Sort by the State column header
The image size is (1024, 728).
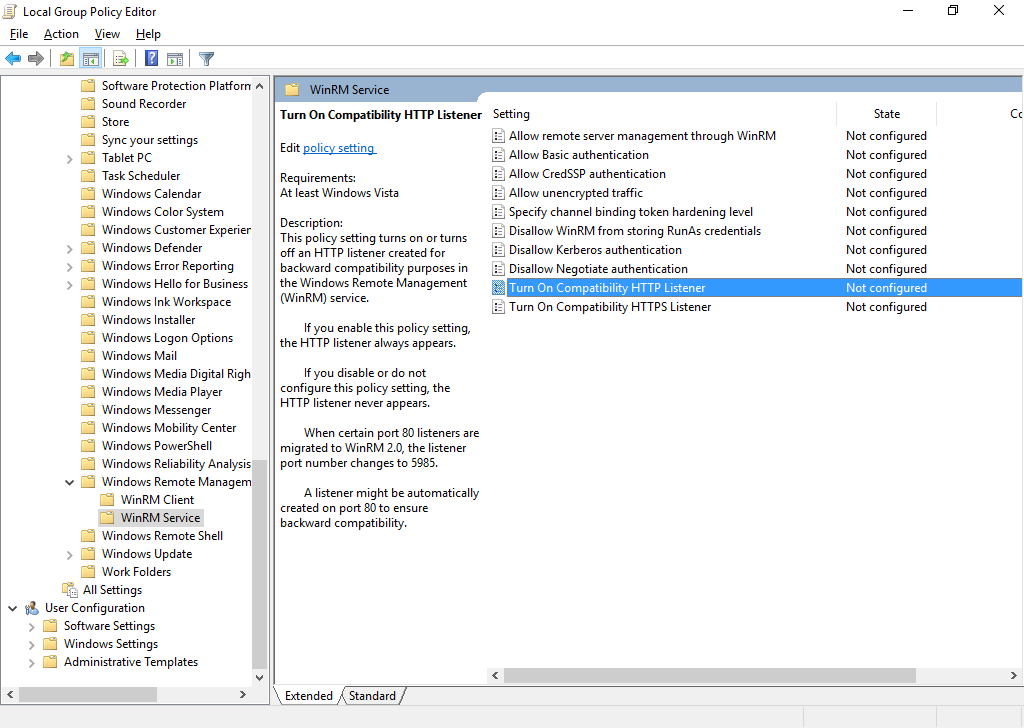886,114
